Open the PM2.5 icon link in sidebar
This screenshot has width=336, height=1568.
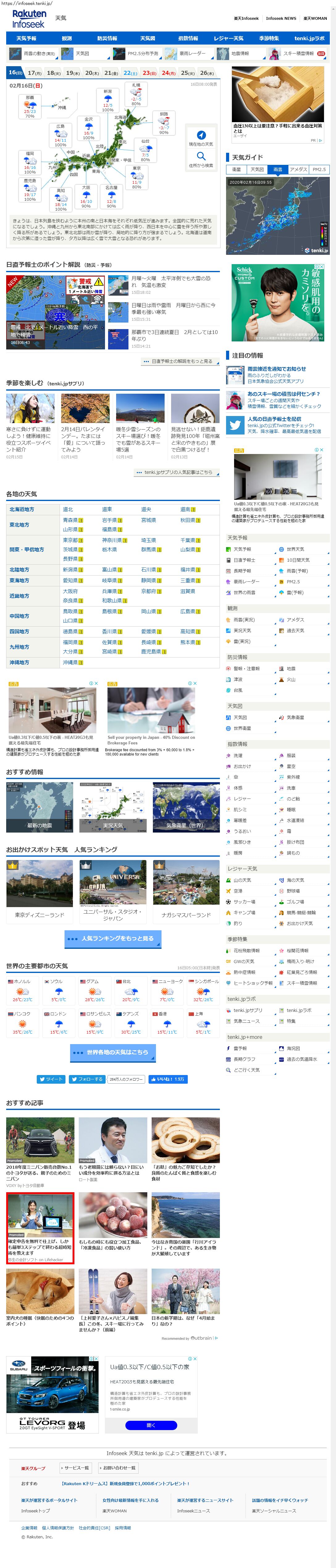tap(282, 581)
